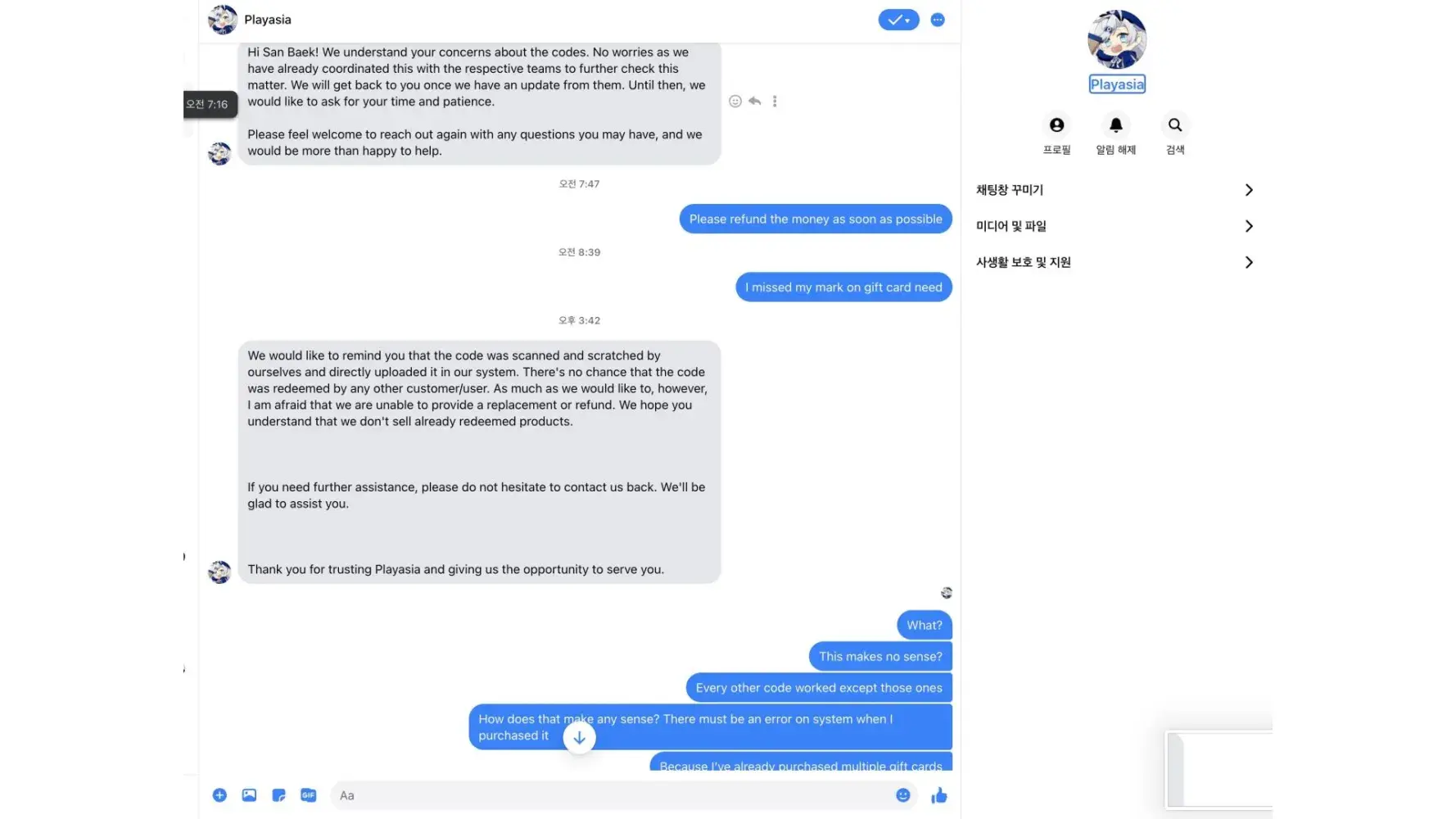Viewport: 1456px width, 819px height.
Task: Open 프로필 profile icon
Action: [x=1057, y=125]
